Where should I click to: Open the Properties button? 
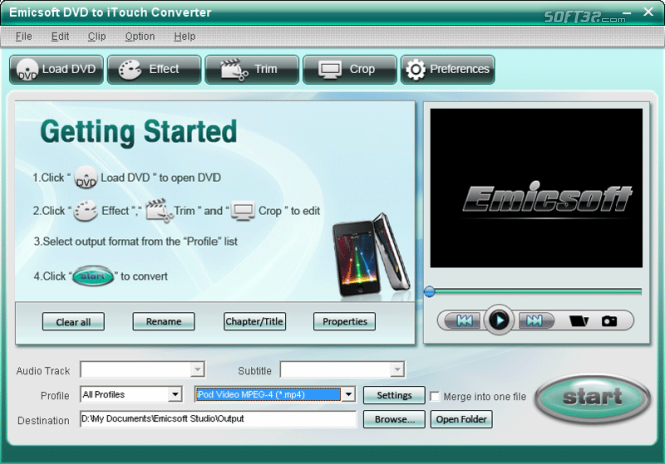pos(344,321)
